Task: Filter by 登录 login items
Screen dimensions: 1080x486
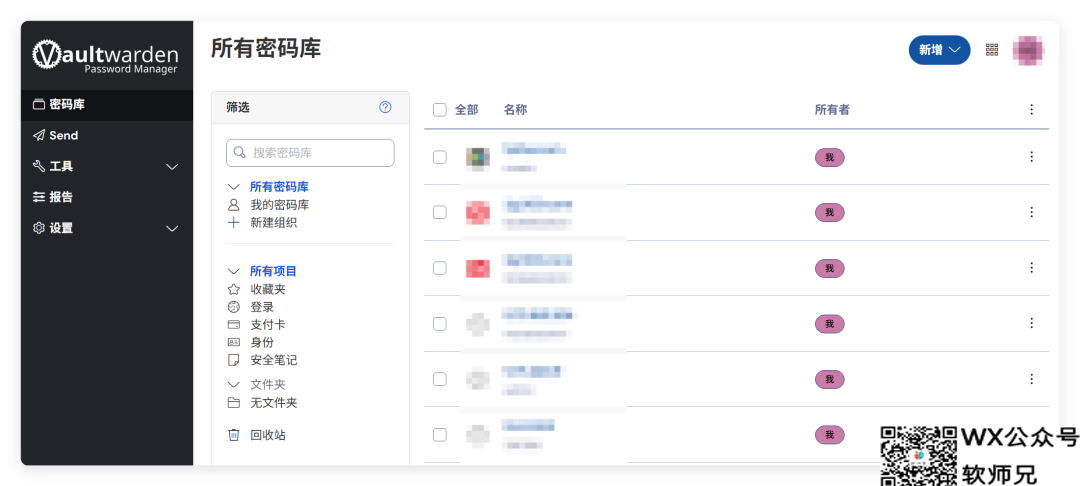Action: (262, 308)
